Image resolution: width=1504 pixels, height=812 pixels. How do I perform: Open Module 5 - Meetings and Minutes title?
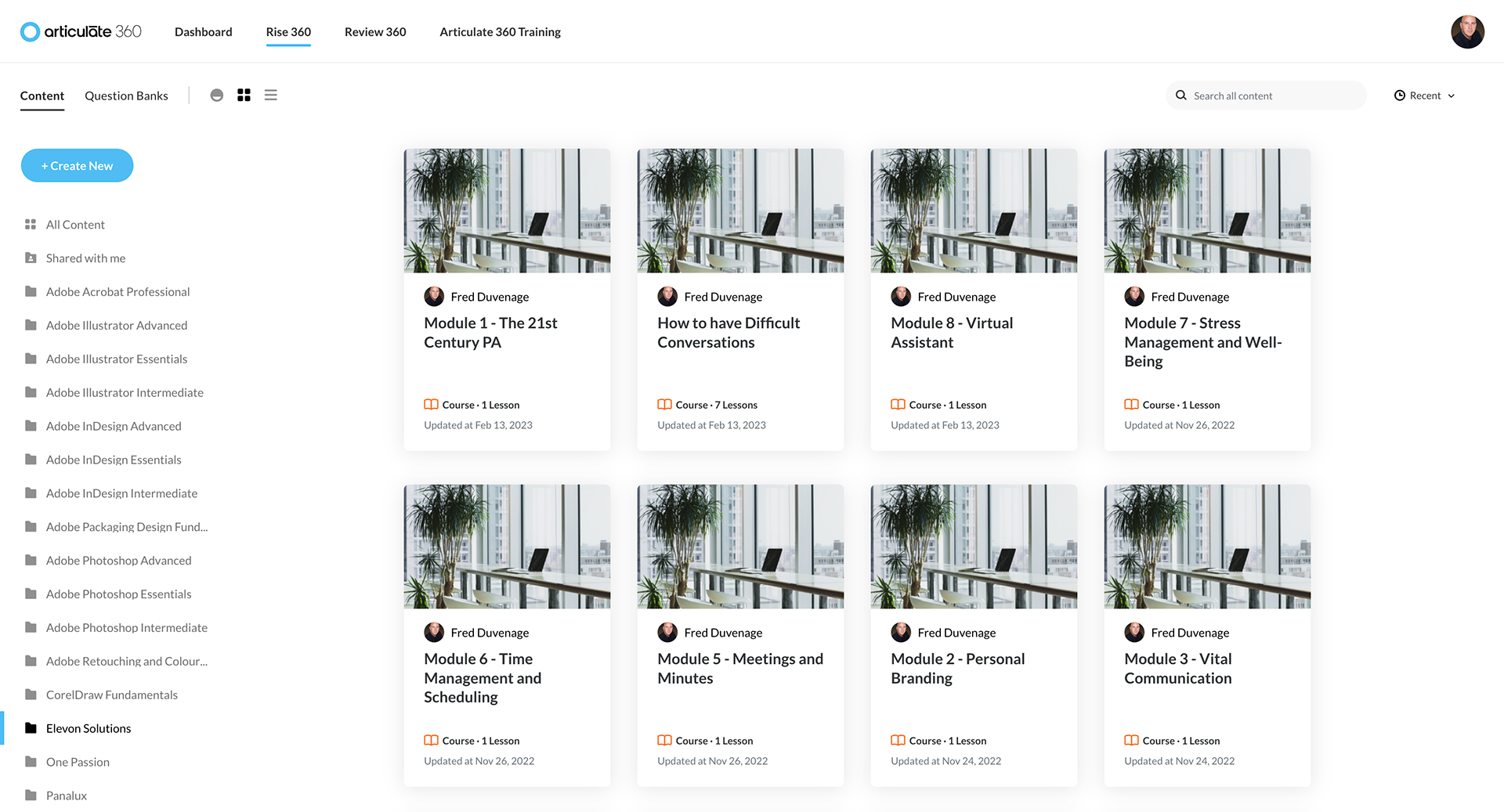[740, 669]
